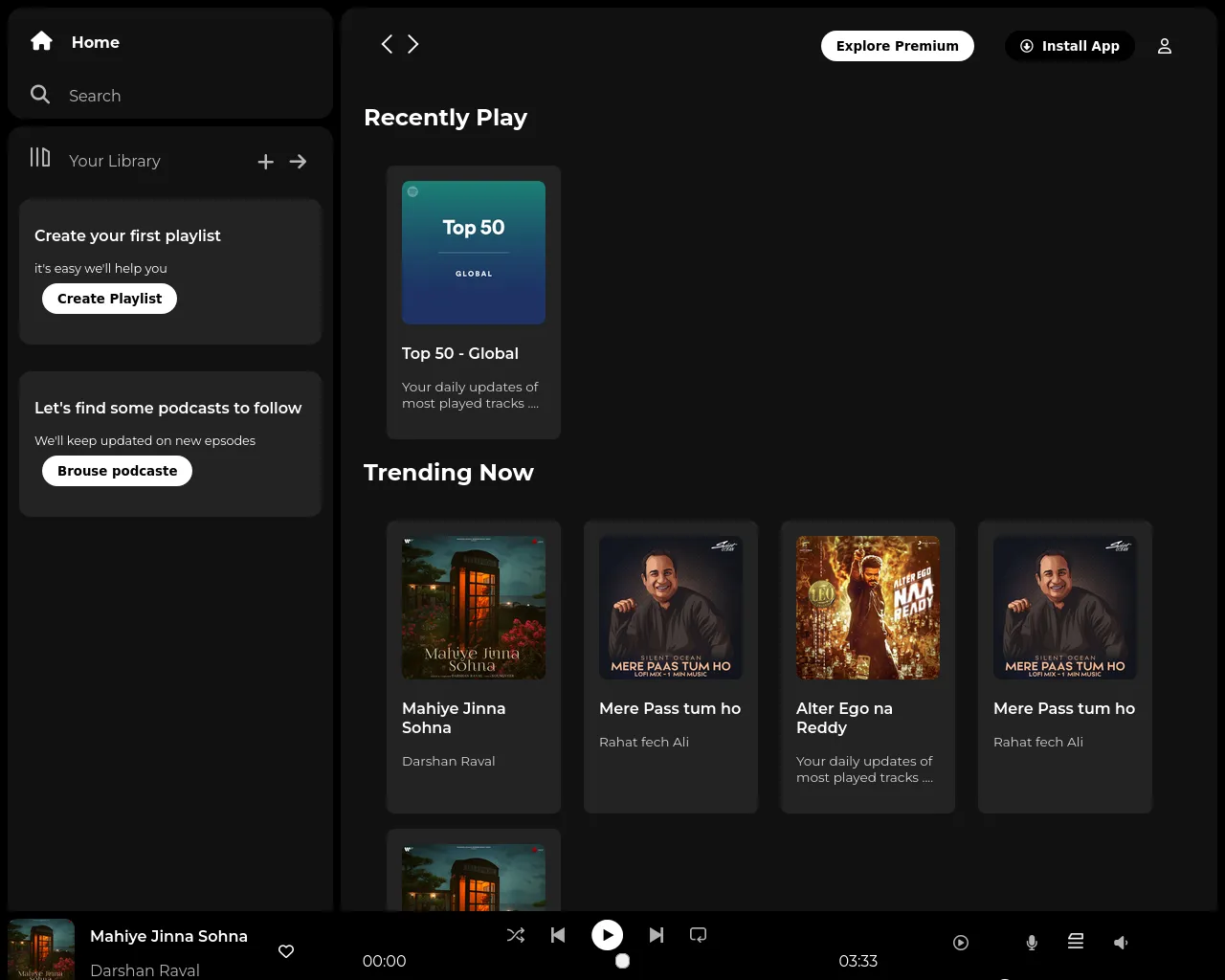The width and height of the screenshot is (1225, 980).
Task: Click the Home house icon
Action: (41, 40)
